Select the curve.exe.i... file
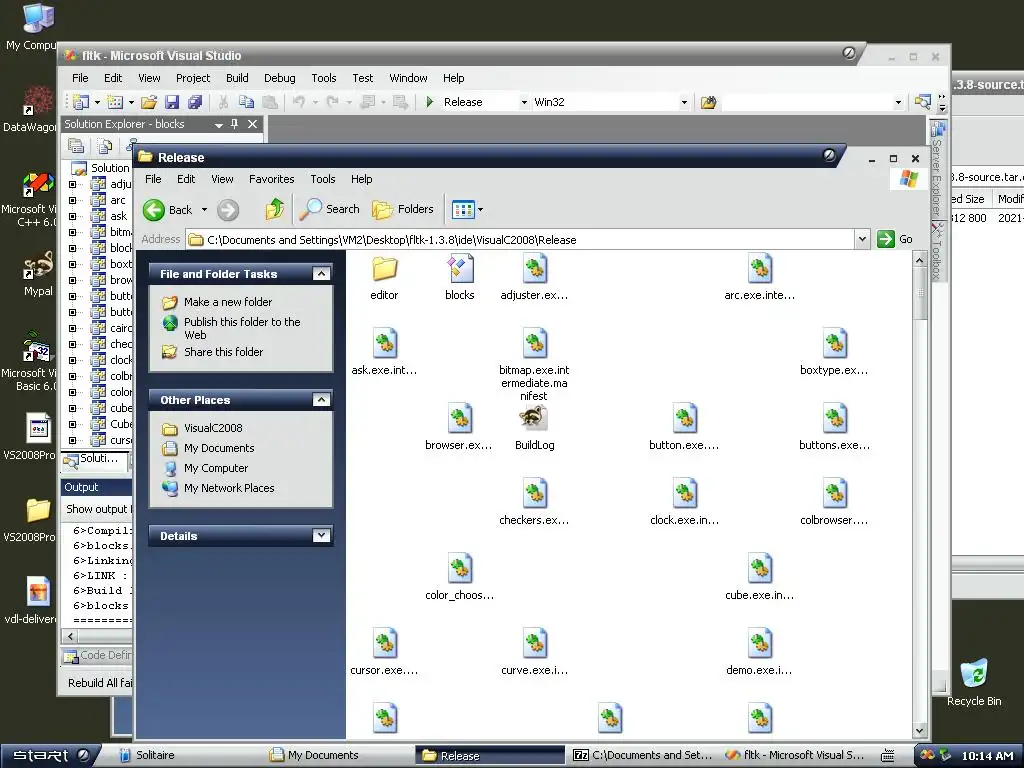Image resolution: width=1024 pixels, height=768 pixels. (x=534, y=653)
